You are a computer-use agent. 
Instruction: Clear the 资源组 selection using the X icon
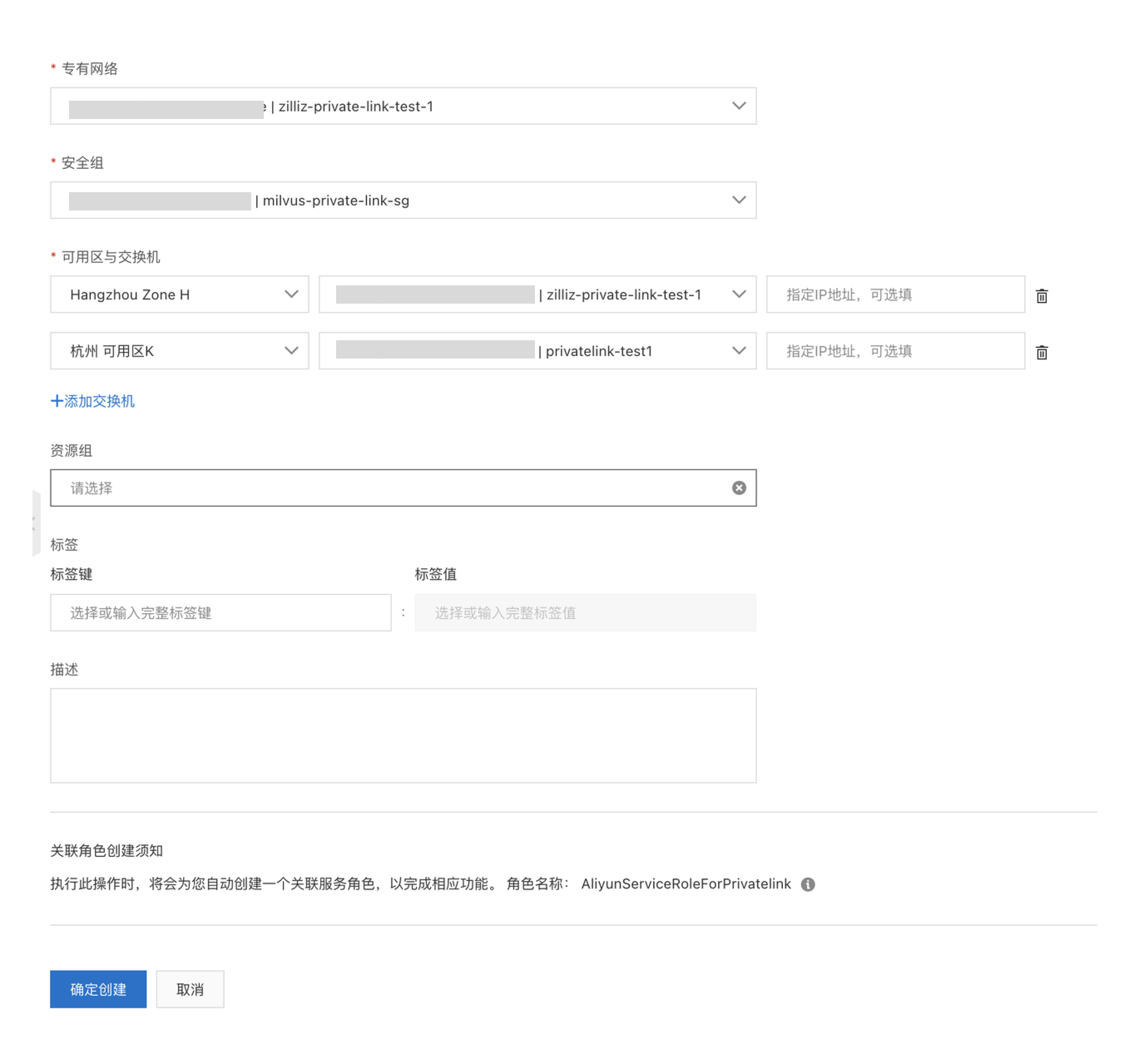739,488
